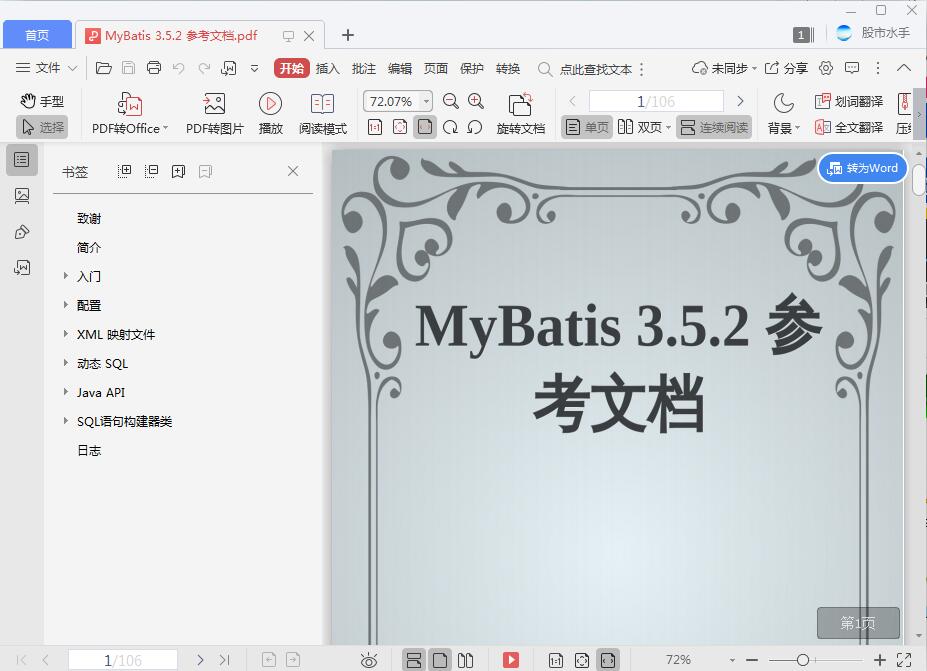Click the zoom out magnifier icon
Image resolution: width=927 pixels, height=671 pixels.
pyautogui.click(x=450, y=101)
